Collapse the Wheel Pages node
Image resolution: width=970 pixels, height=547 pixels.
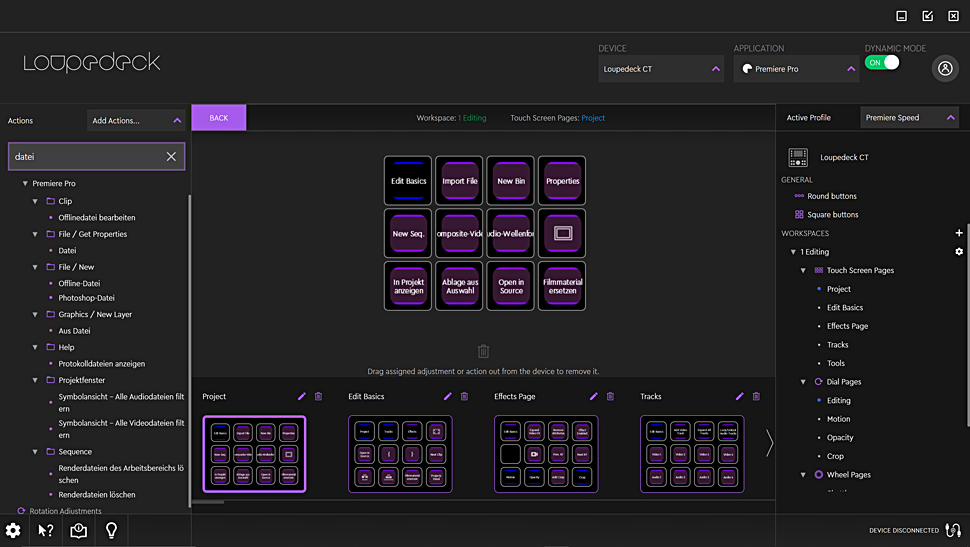tap(803, 475)
